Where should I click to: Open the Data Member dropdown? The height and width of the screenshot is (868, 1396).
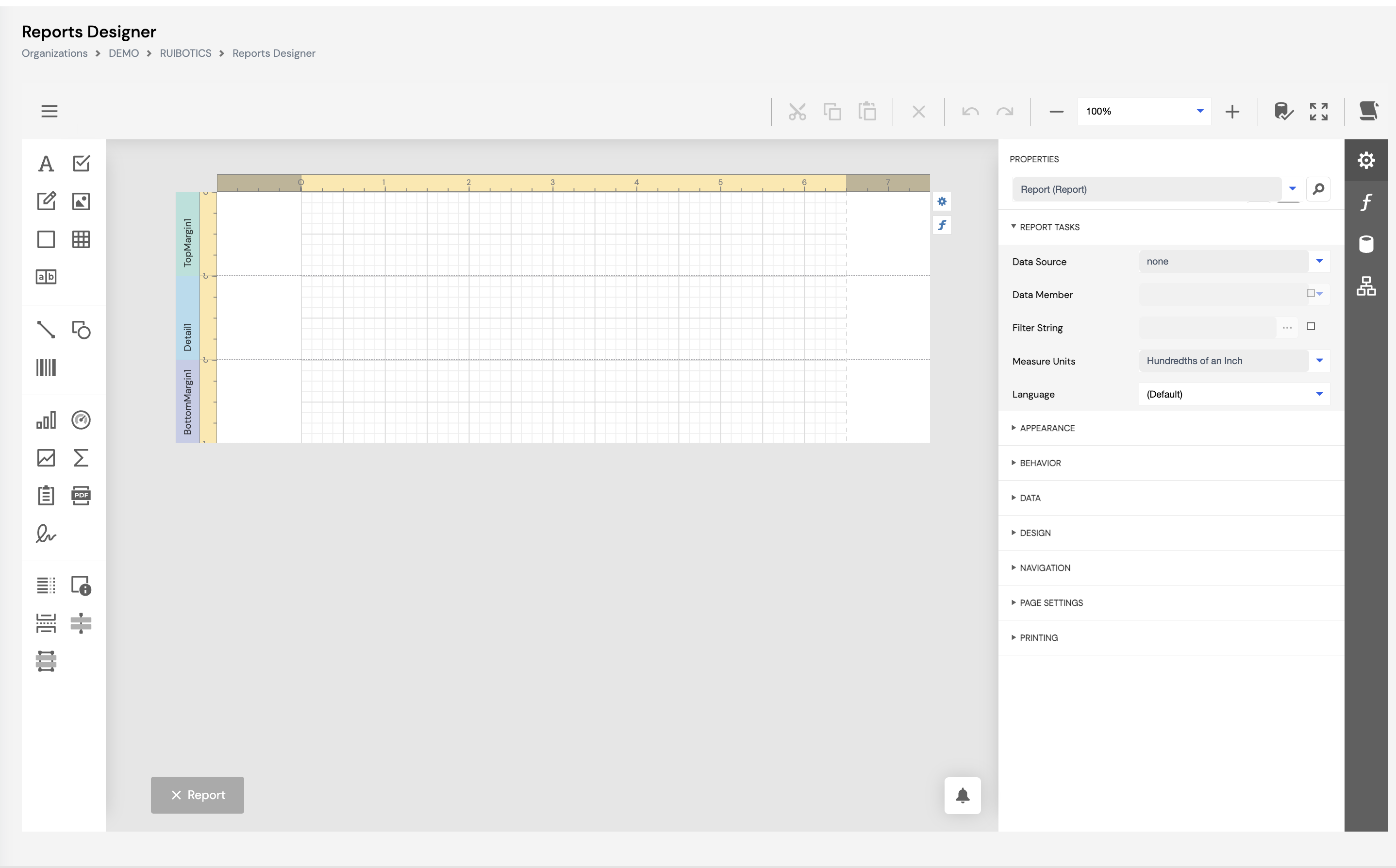1319,294
